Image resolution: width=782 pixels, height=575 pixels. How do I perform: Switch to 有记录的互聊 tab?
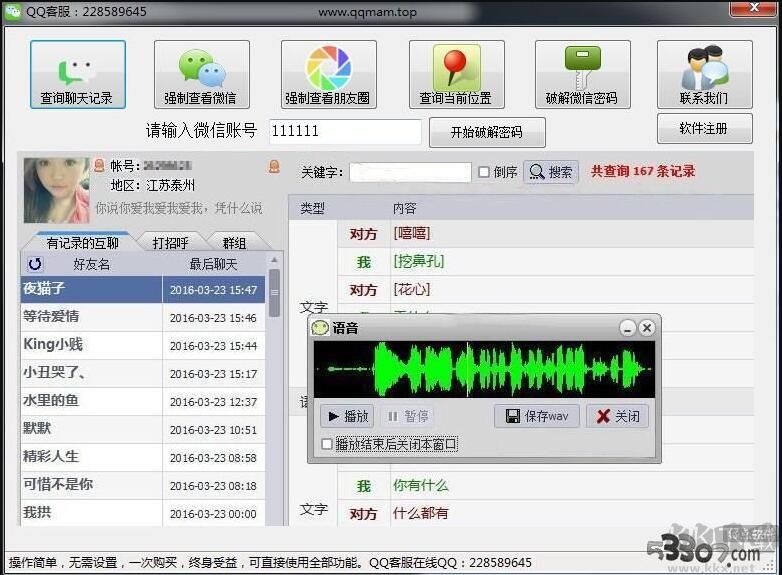pos(82,242)
